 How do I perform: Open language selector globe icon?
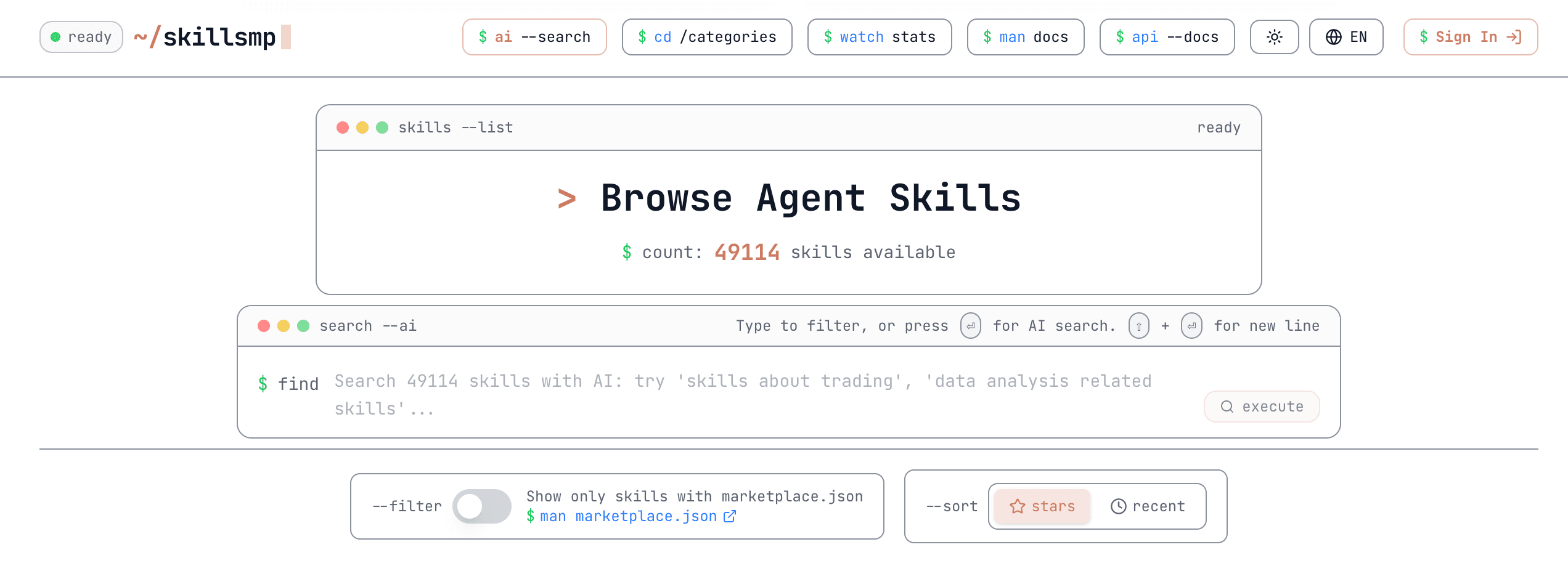1333,37
